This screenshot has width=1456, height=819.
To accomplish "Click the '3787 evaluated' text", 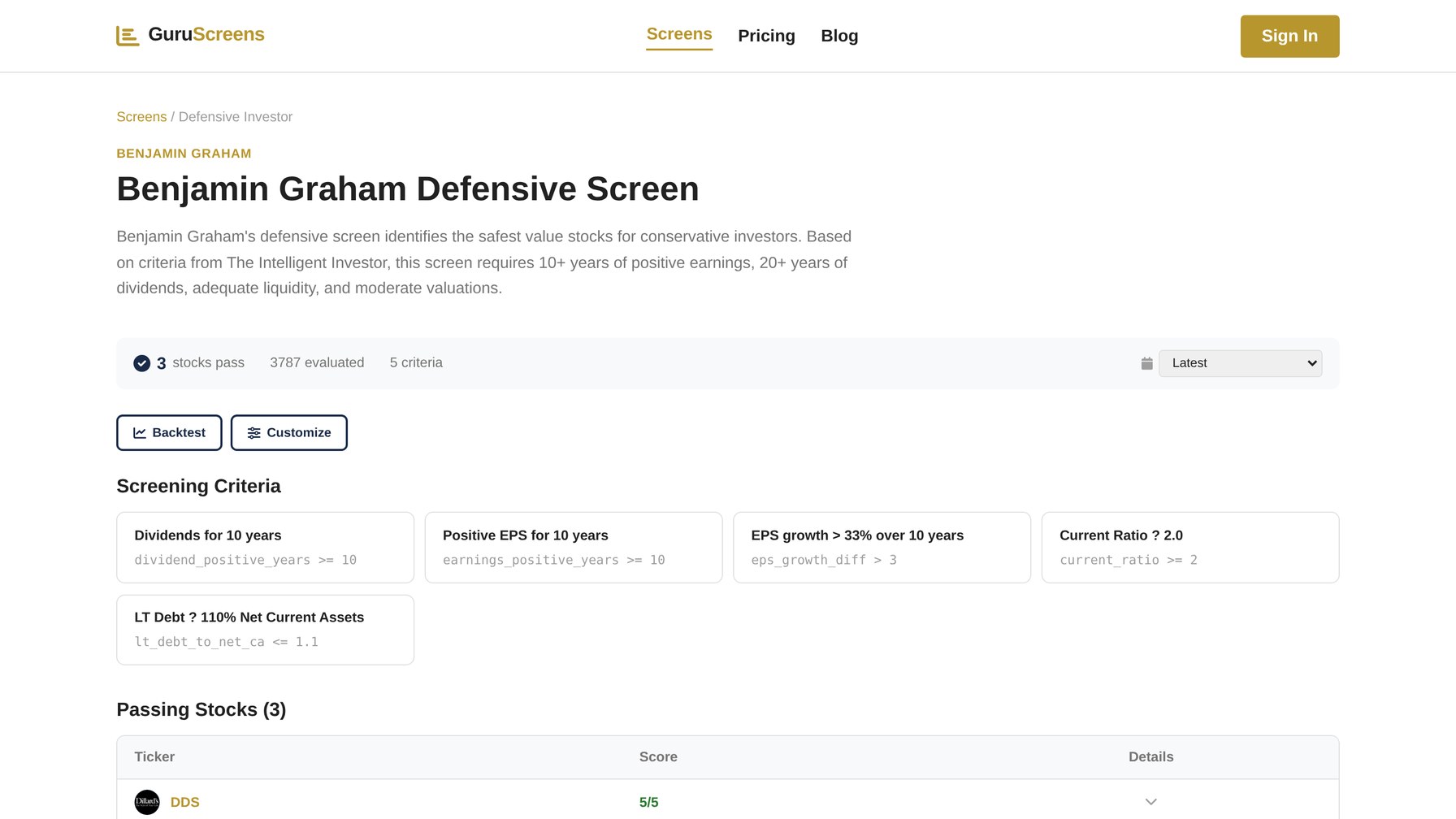I will coord(317,362).
